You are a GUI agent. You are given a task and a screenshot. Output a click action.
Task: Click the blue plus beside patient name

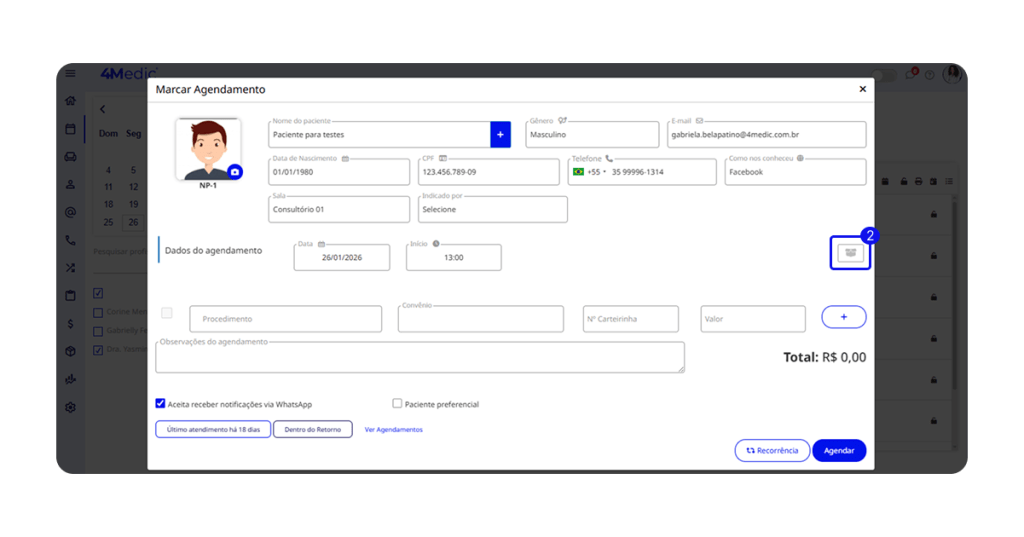[x=500, y=135]
